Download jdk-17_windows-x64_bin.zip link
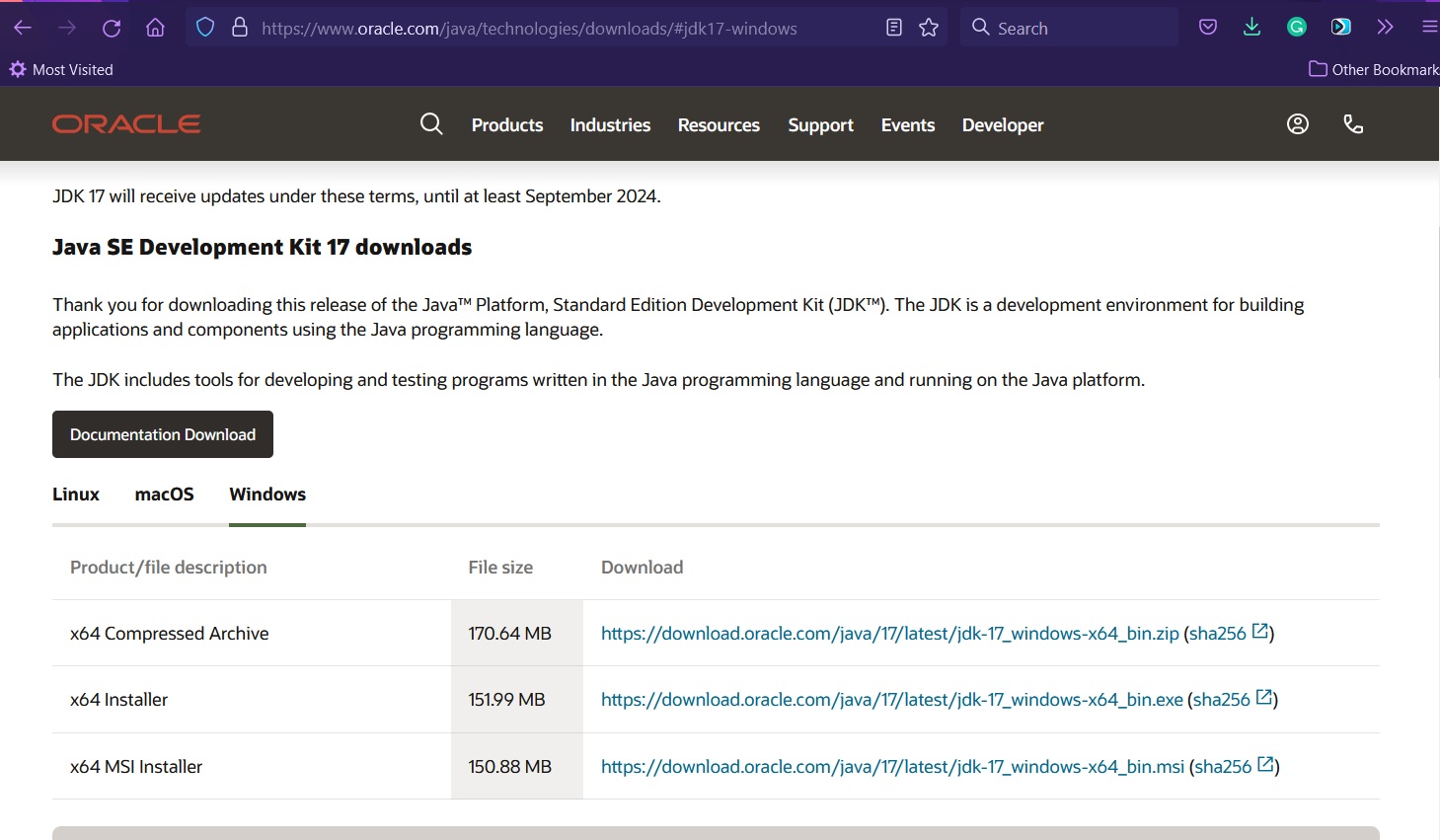Image resolution: width=1440 pixels, height=840 pixels. click(890, 633)
